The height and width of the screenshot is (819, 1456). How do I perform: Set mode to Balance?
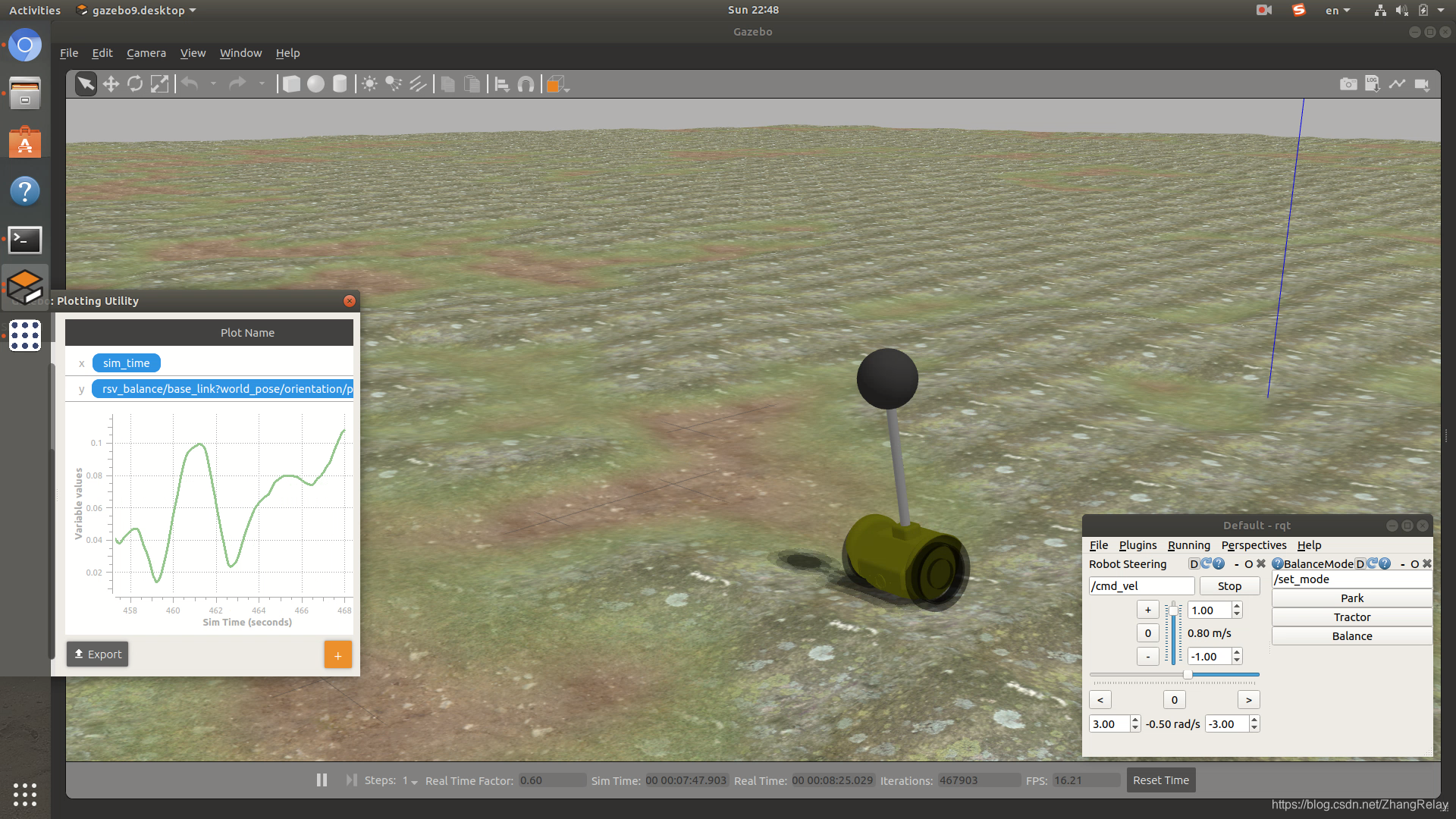click(1351, 636)
